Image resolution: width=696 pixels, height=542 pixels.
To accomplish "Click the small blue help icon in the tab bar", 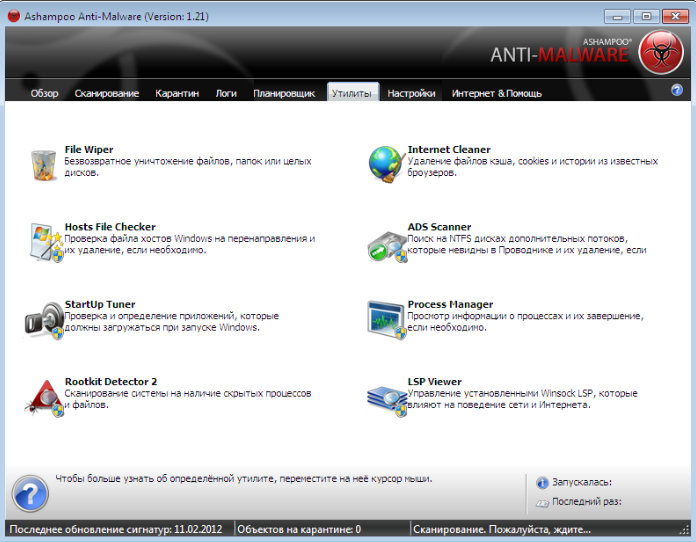I will (676, 90).
